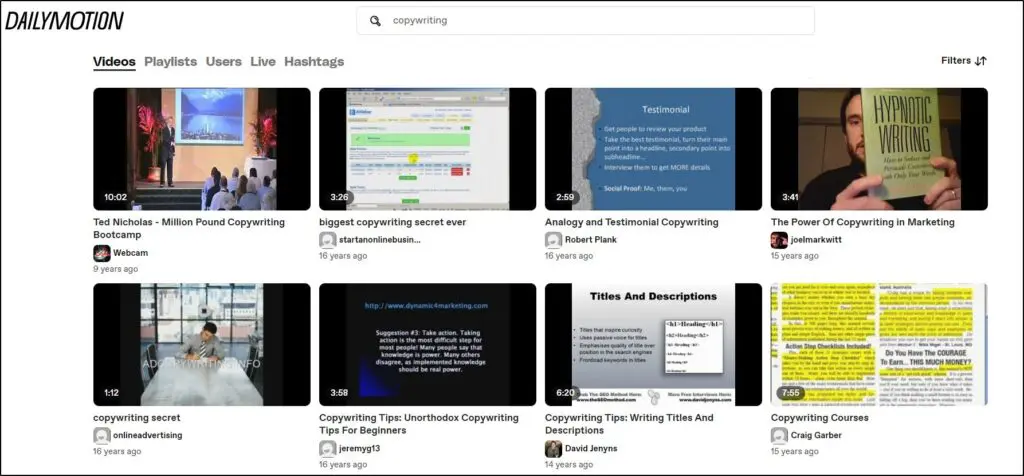Viewport: 1024px width, 476px height.
Task: Open startanonlinebusin... channel name
Action: tap(380, 240)
